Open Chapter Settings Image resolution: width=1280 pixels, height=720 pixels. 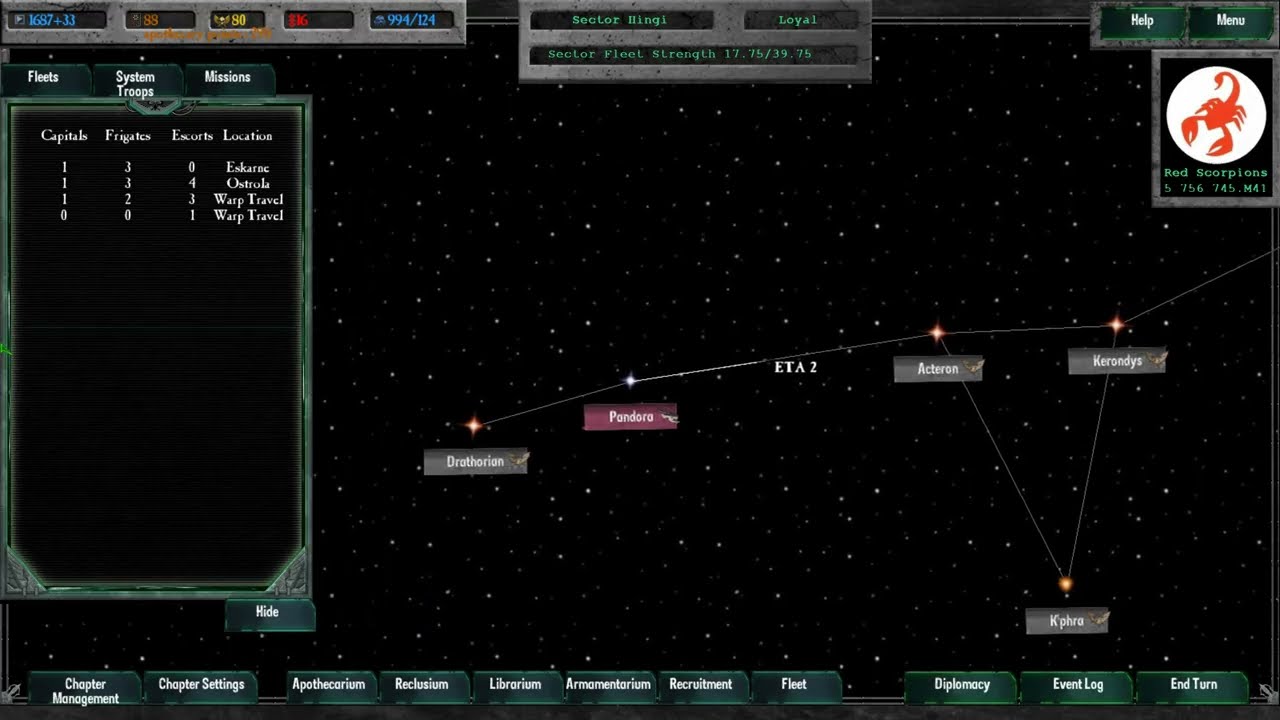(x=201, y=687)
